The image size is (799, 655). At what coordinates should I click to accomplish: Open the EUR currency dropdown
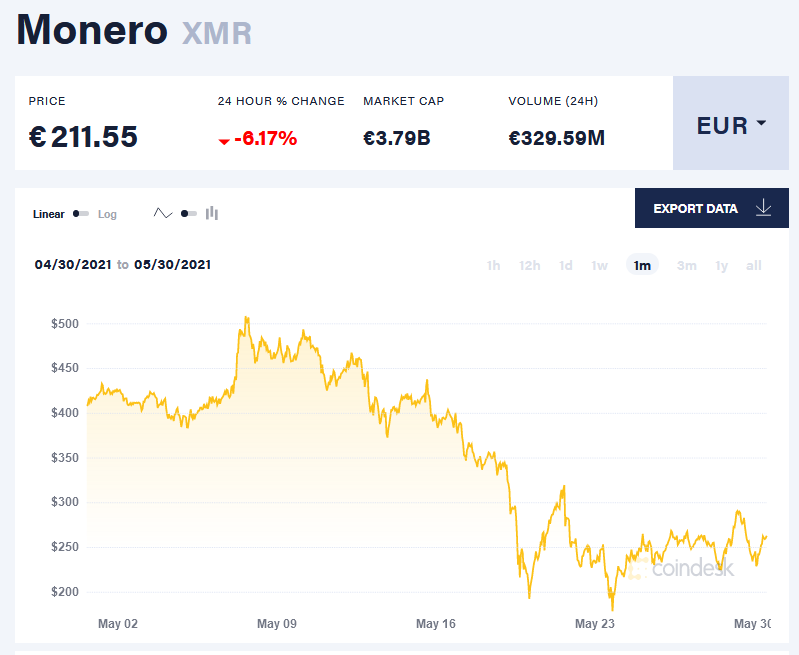pyautogui.click(x=731, y=123)
